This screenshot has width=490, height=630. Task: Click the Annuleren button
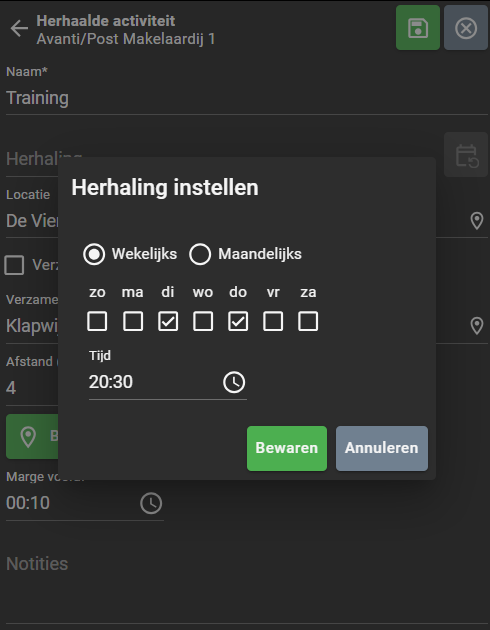[382, 448]
